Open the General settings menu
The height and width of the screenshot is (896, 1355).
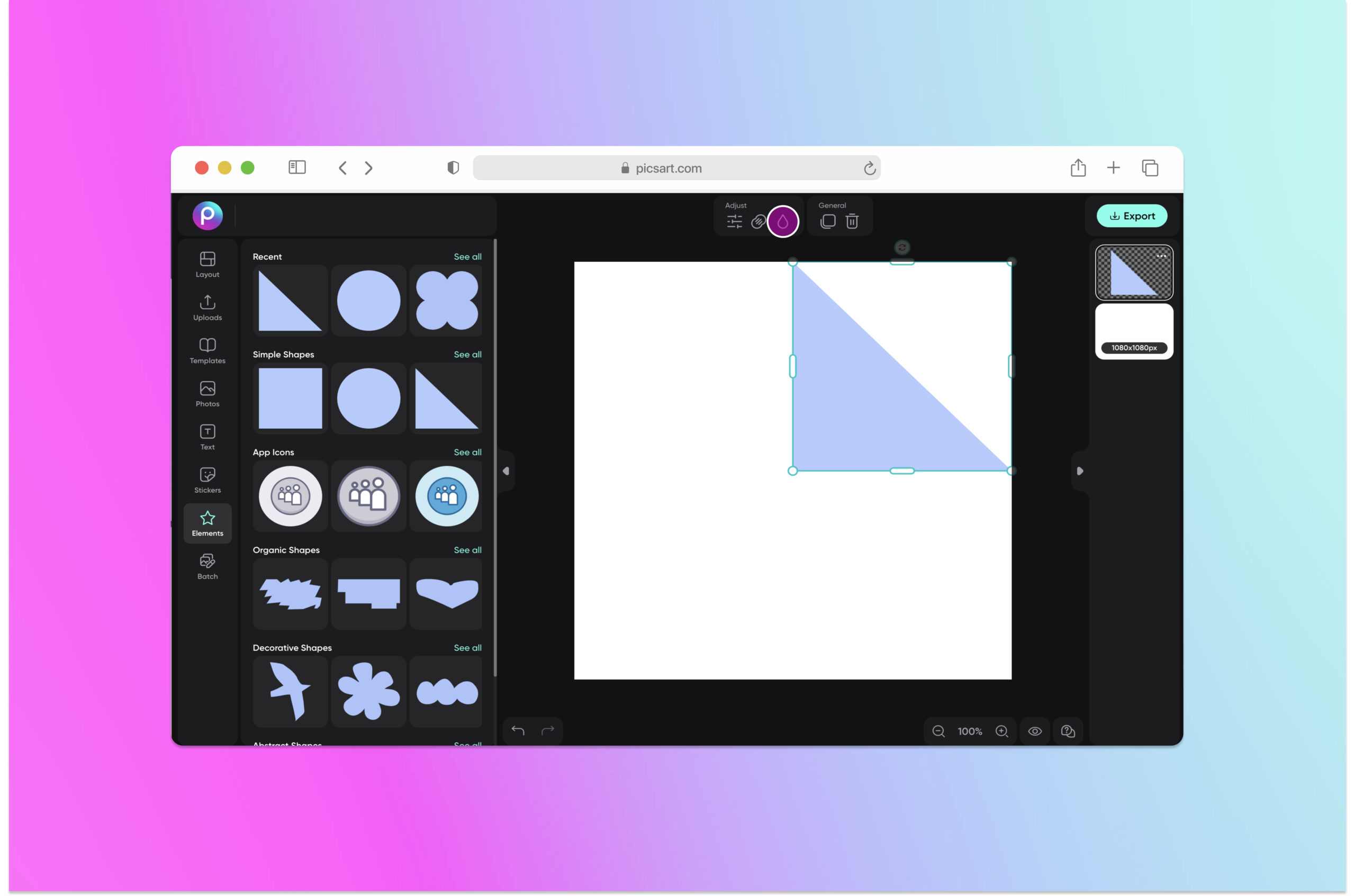click(832, 205)
